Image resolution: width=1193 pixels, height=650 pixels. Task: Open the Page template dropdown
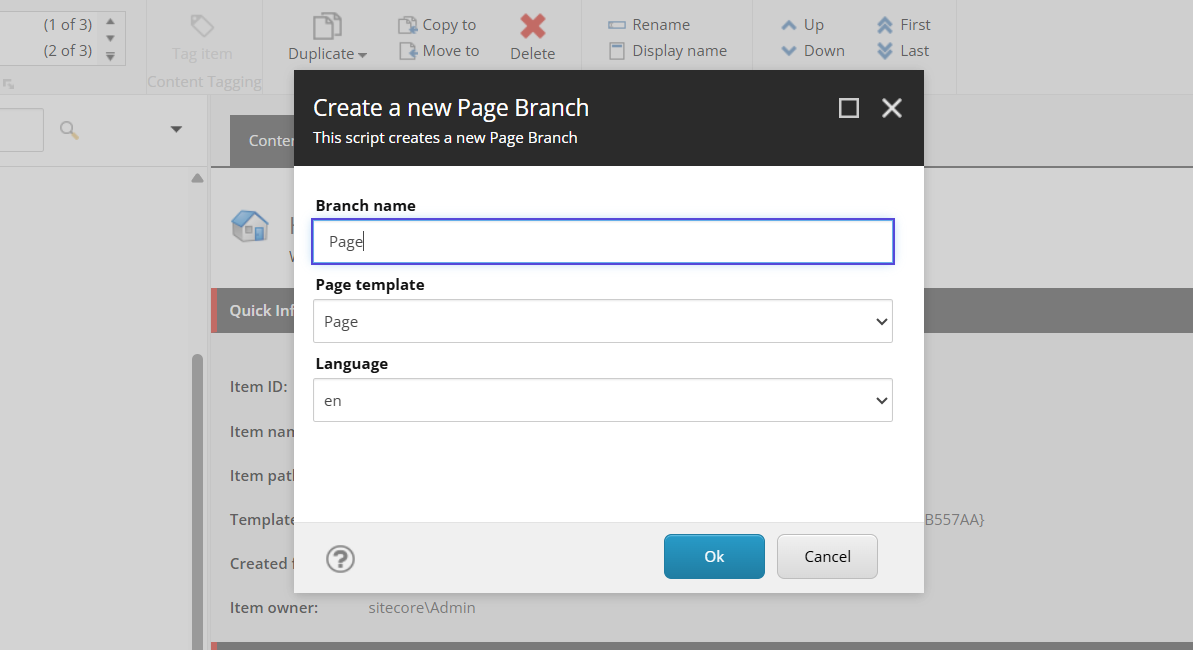603,322
